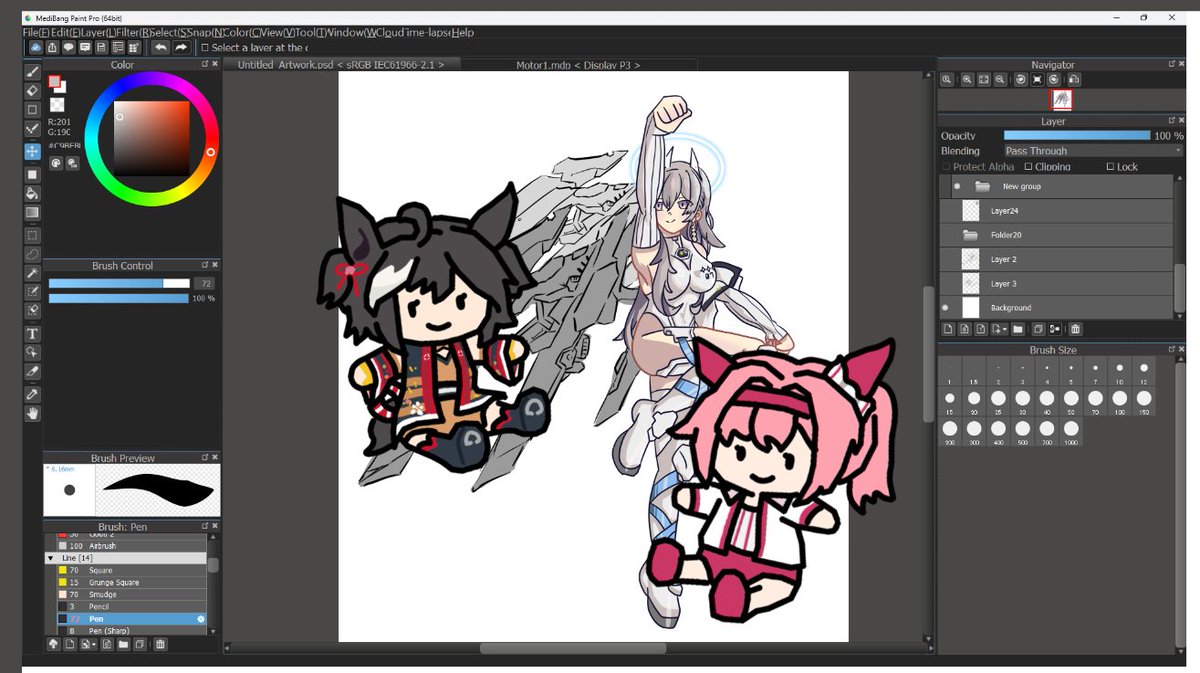Close the Brush Size panel
The width and height of the screenshot is (1200, 673).
[x=1181, y=350]
